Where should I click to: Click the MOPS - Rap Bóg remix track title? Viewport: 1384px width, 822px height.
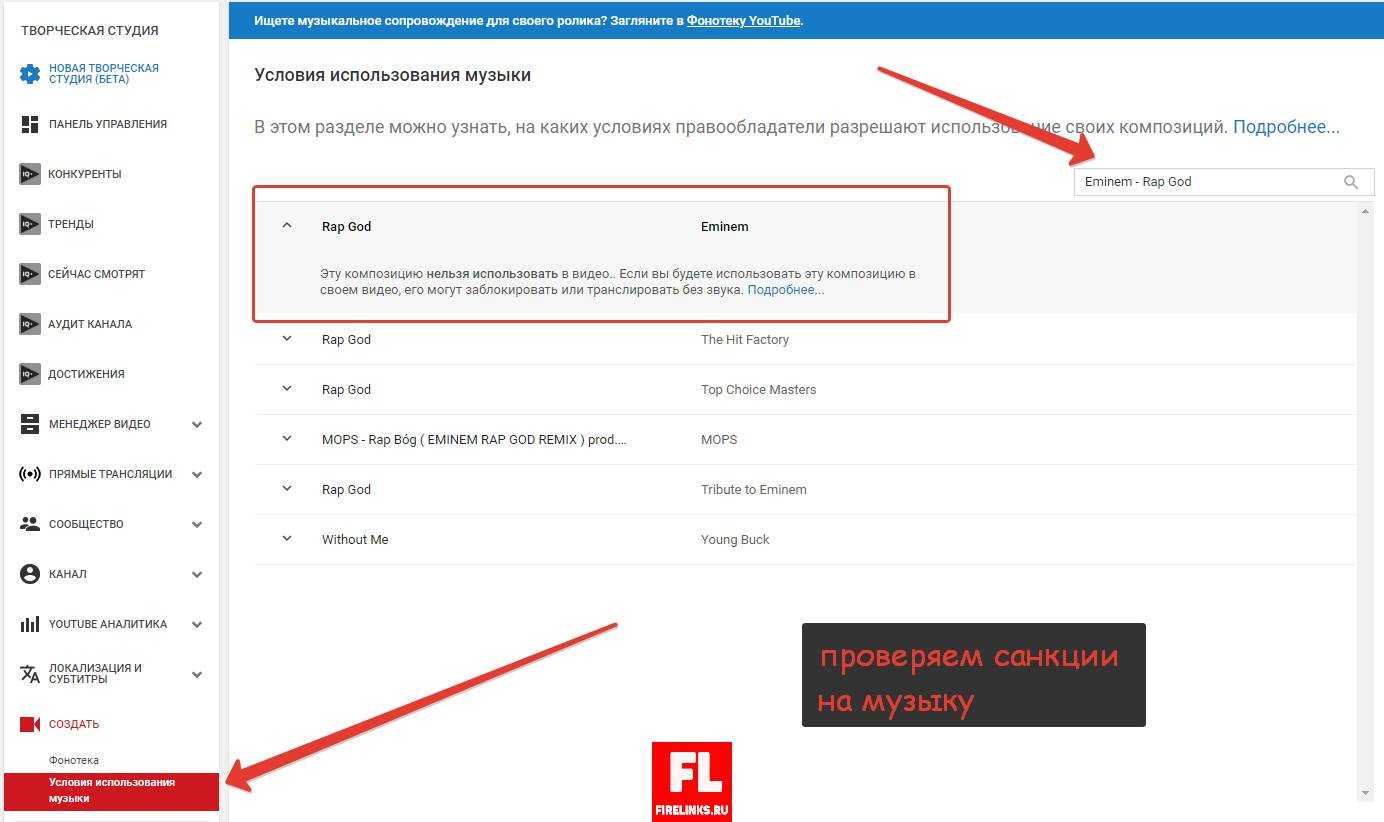(474, 439)
